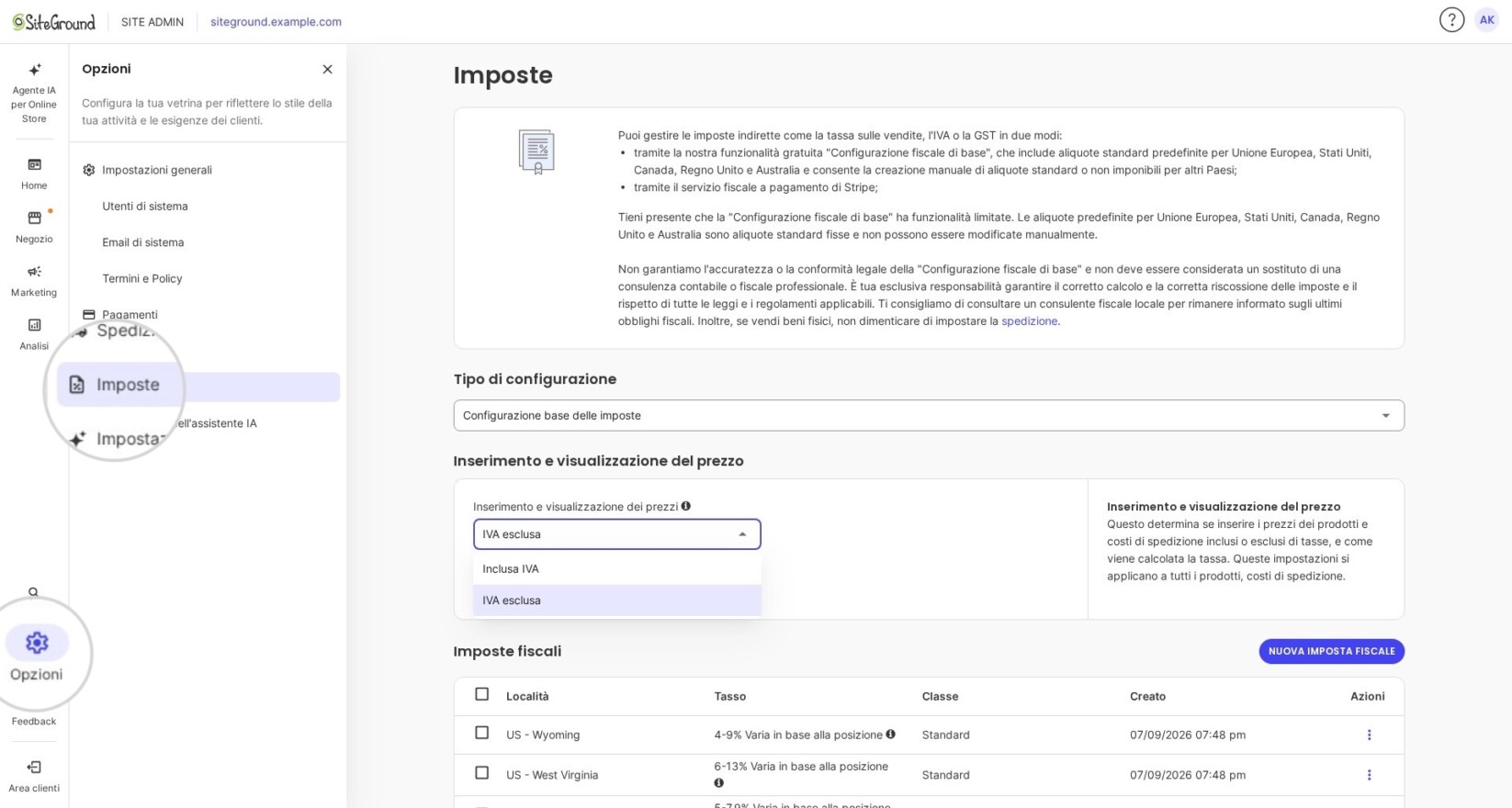Click the info icon on the Wyoming rate
1512x808 pixels.
click(890, 734)
